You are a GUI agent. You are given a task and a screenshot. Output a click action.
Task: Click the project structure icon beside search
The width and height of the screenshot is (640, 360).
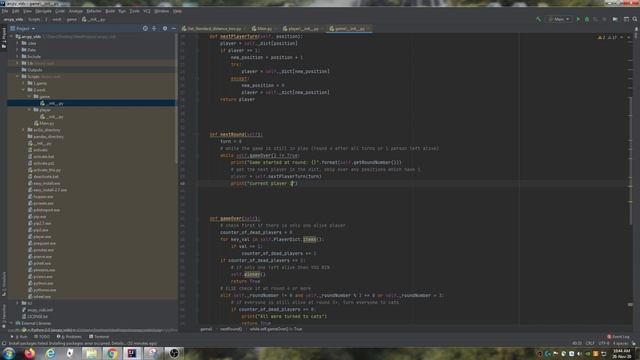pos(626,19)
